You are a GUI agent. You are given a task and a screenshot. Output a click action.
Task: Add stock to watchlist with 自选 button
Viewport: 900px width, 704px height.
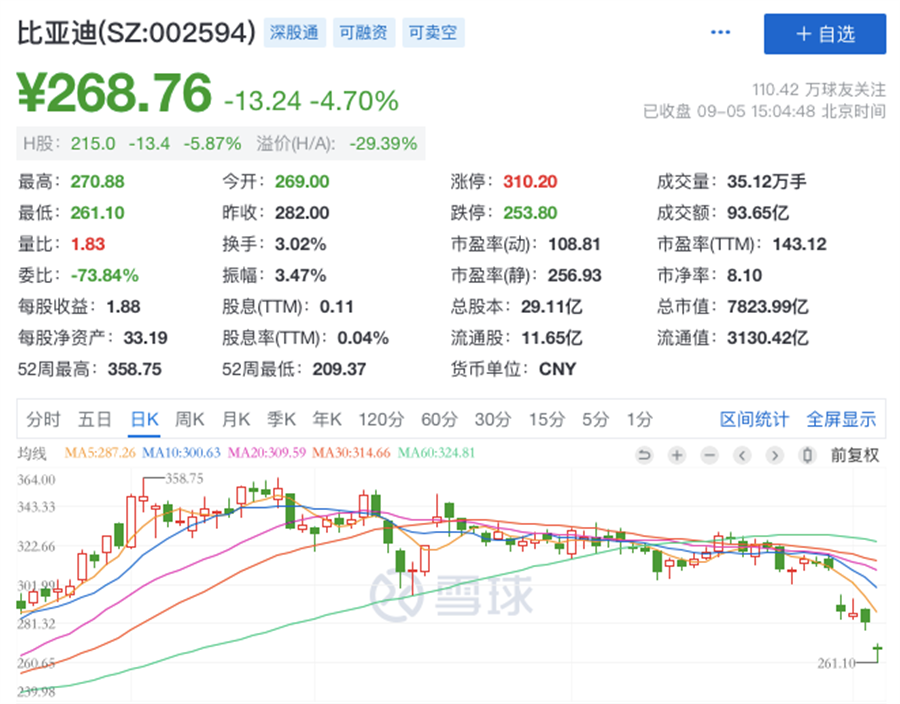tap(825, 34)
